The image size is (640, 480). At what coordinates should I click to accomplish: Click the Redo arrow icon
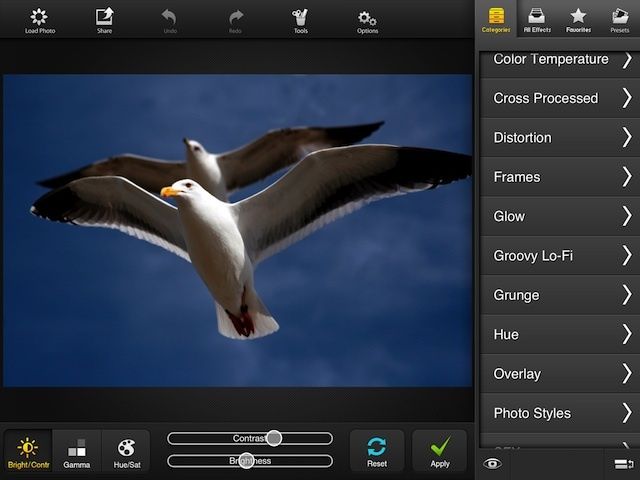point(236,19)
